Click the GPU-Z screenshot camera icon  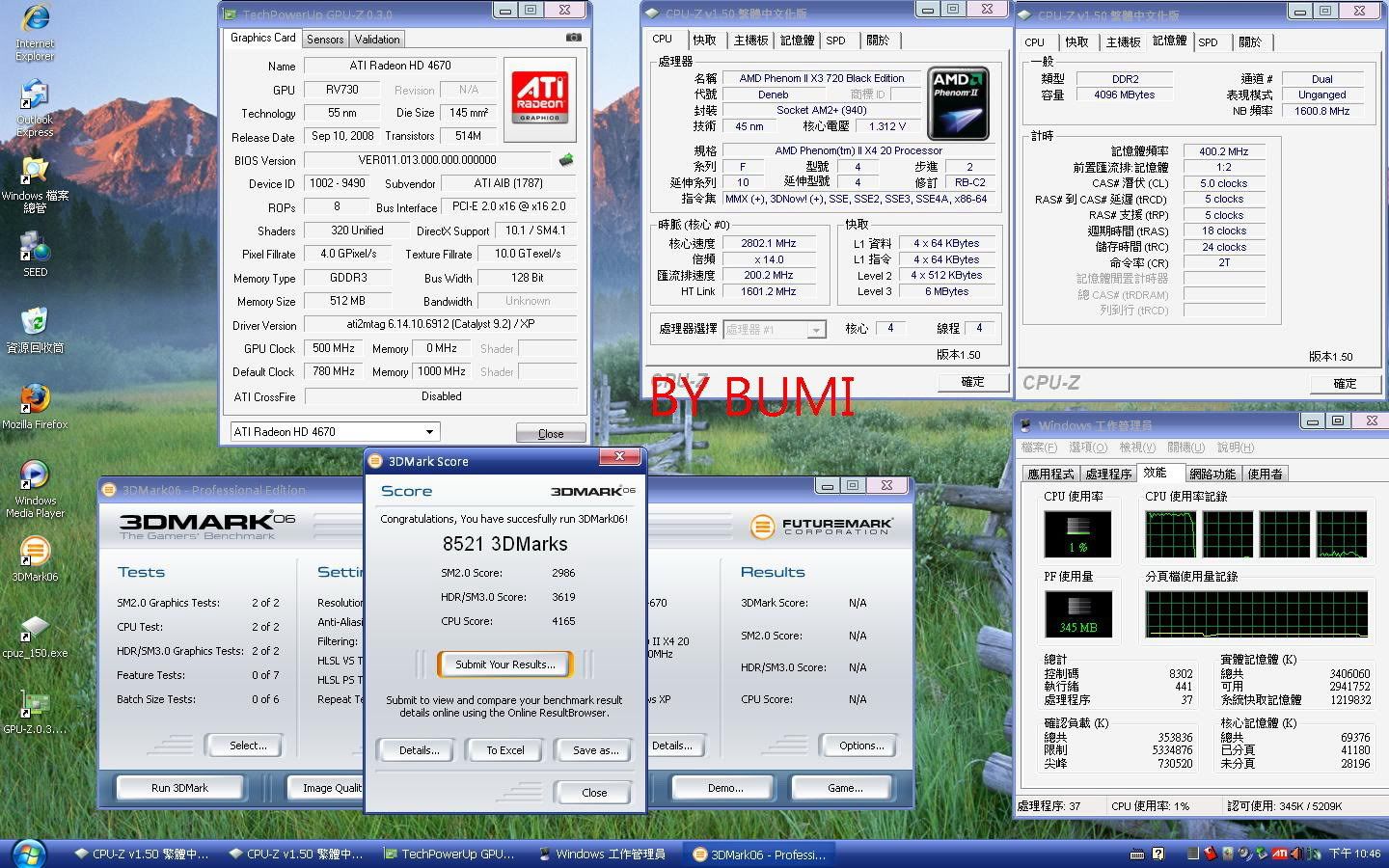coord(573,38)
